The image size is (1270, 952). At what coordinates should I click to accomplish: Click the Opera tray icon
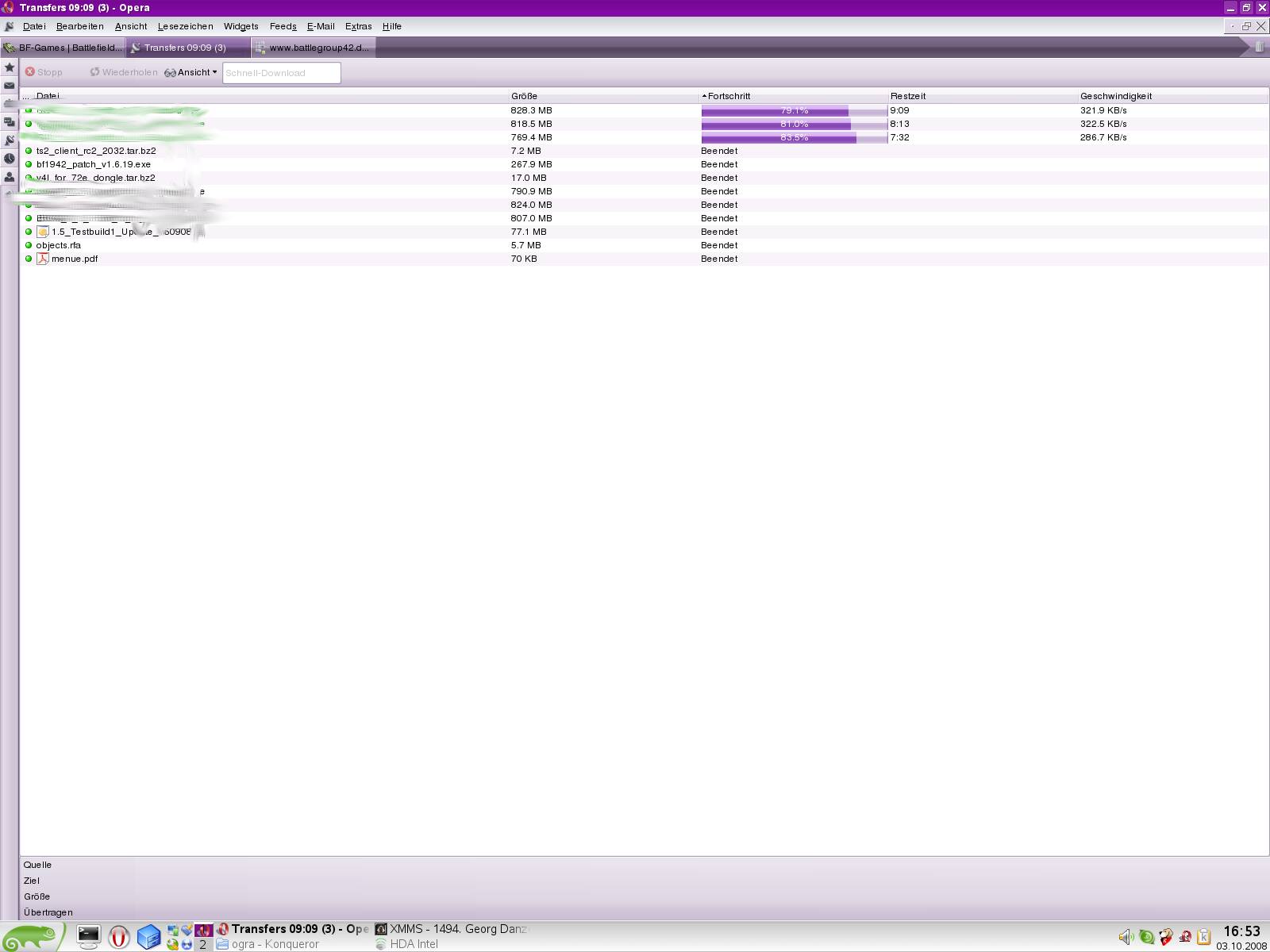(1185, 937)
